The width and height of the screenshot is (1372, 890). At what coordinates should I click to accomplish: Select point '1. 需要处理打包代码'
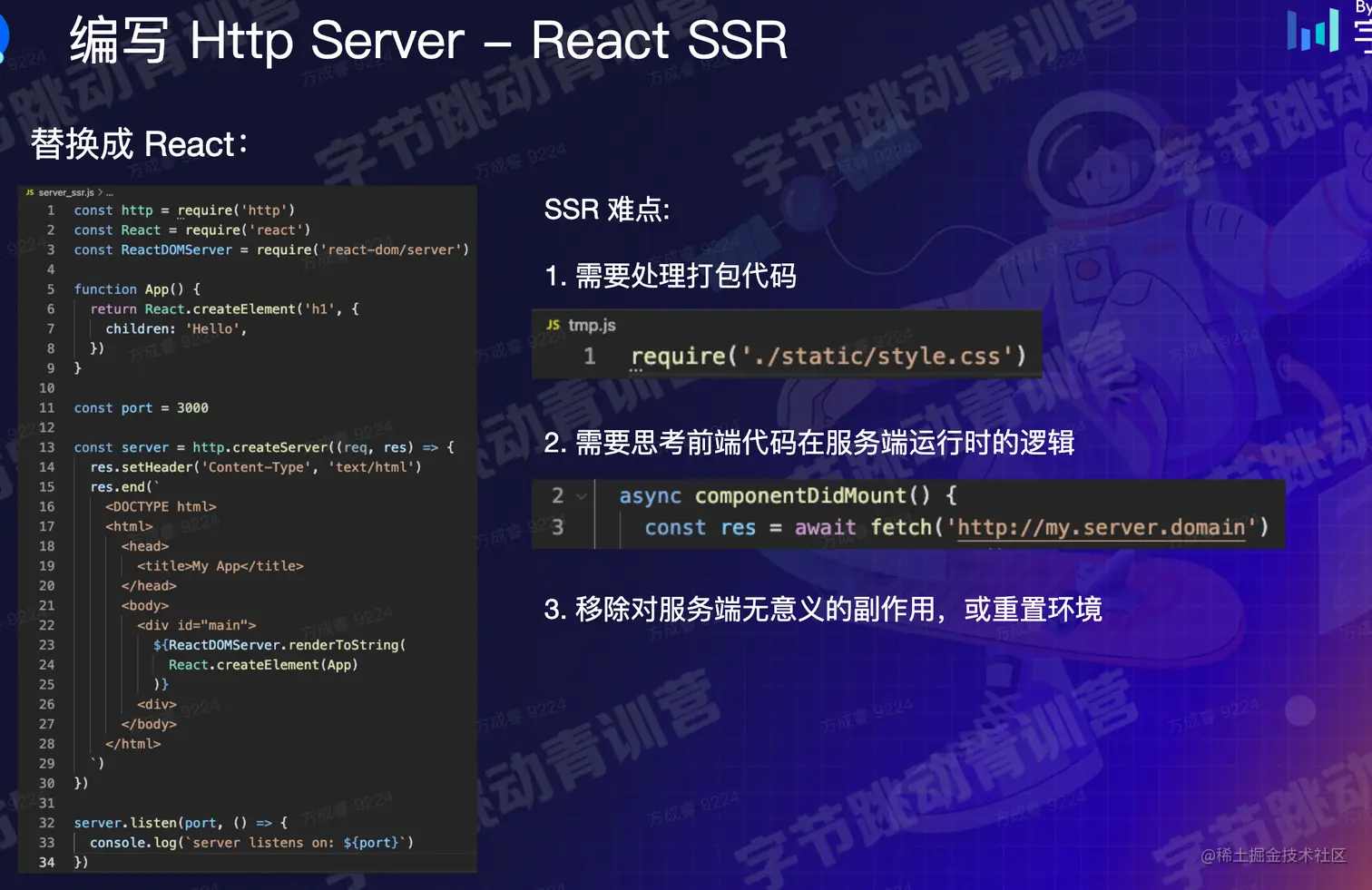(671, 276)
